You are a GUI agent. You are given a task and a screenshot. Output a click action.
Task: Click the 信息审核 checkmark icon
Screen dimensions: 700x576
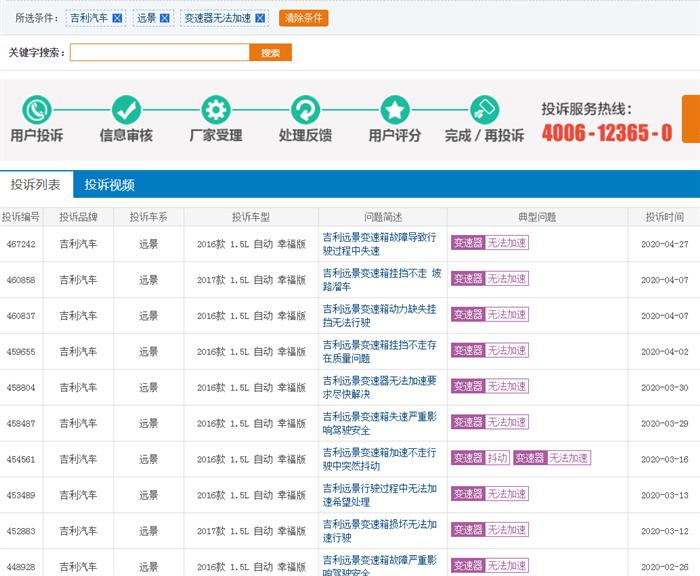126,110
